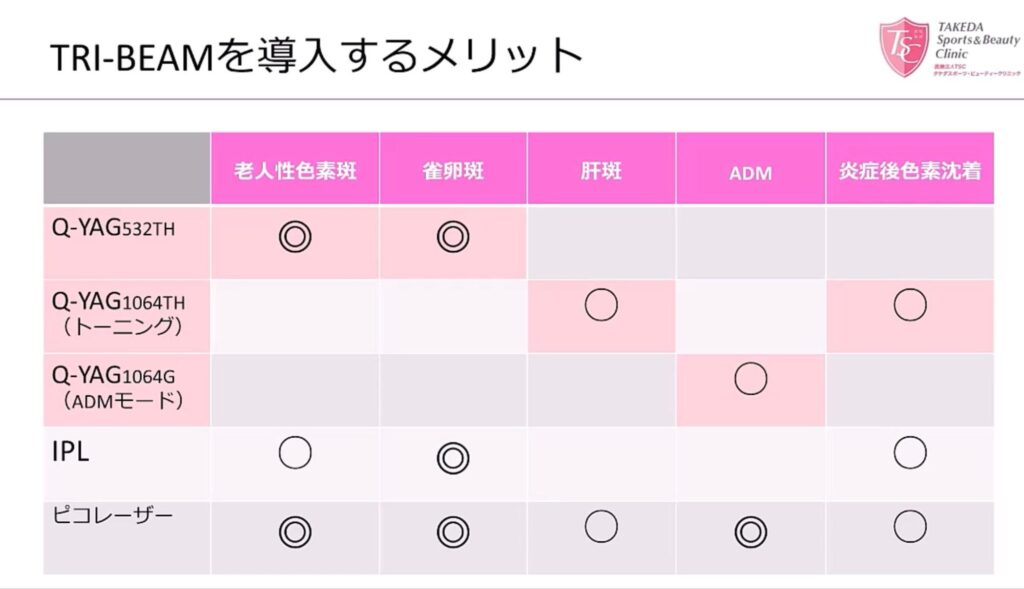
Task: Click circle for Q-YAG1064TH 肝斑
Action: click(x=601, y=305)
